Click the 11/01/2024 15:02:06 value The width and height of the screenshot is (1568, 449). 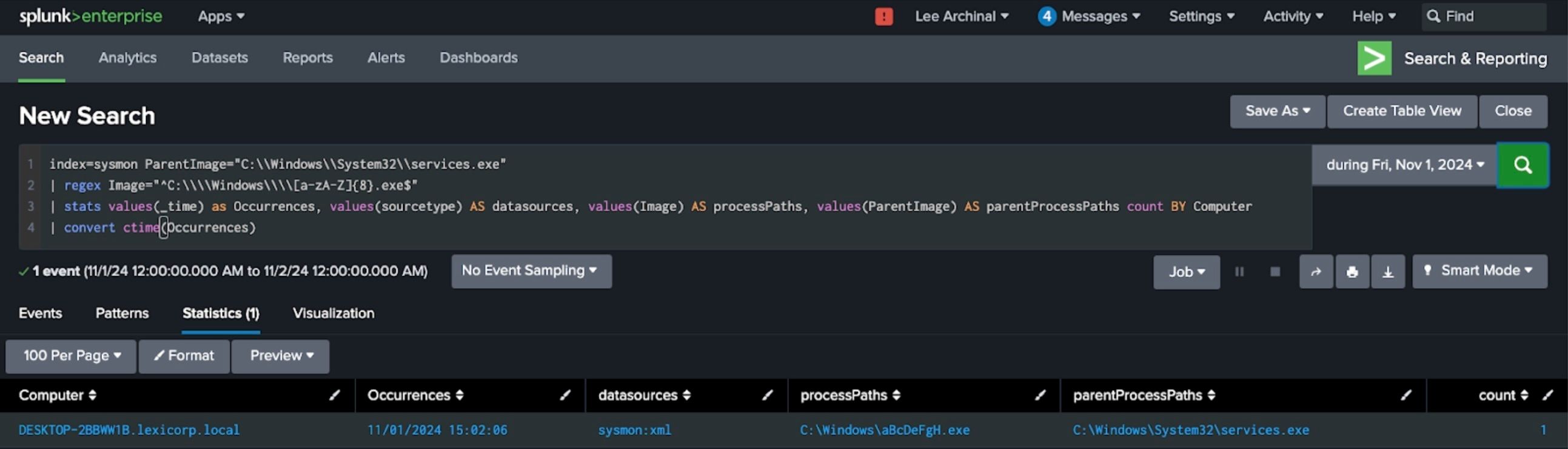point(437,431)
